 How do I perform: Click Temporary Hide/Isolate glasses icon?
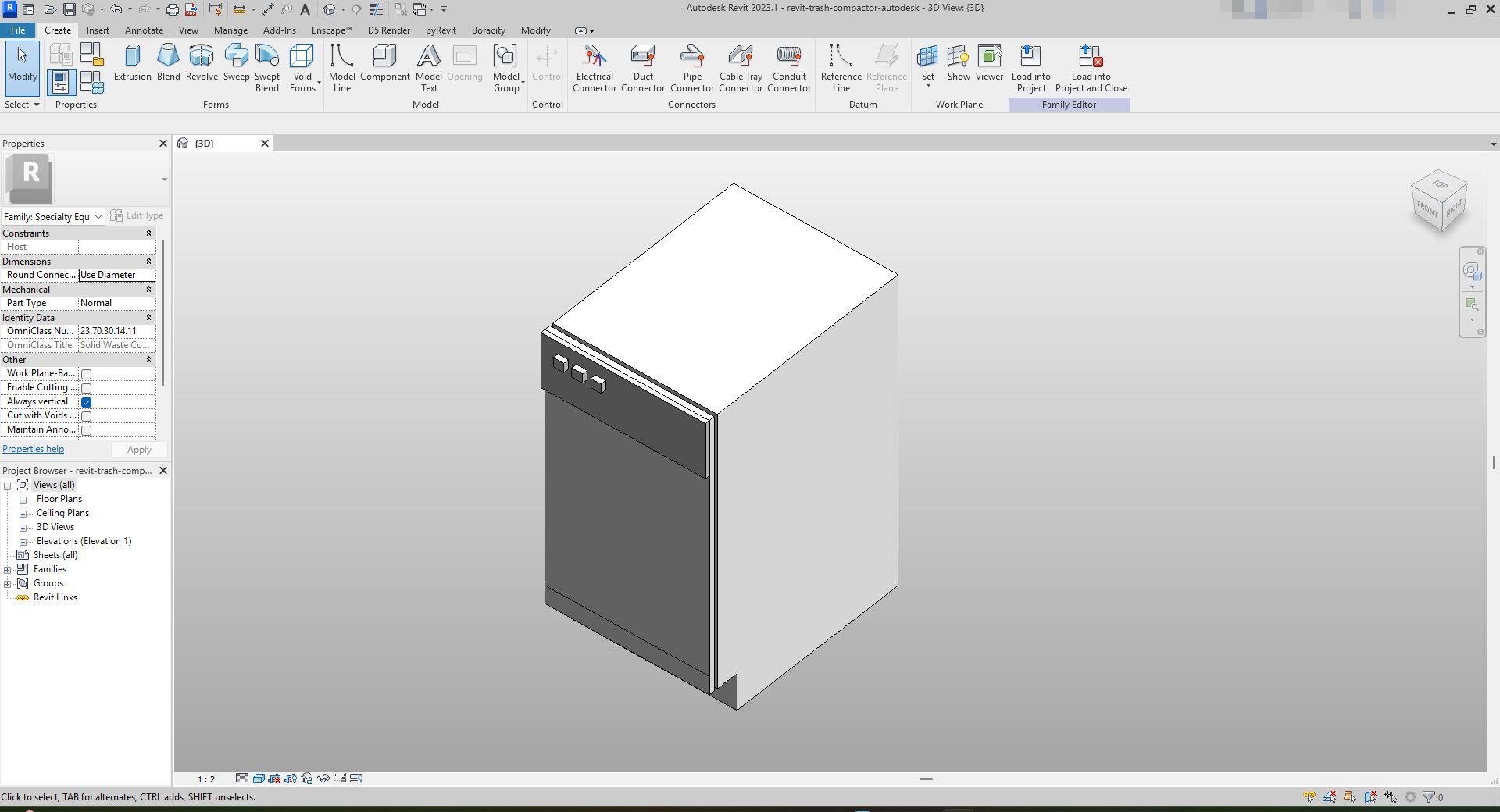[323, 778]
